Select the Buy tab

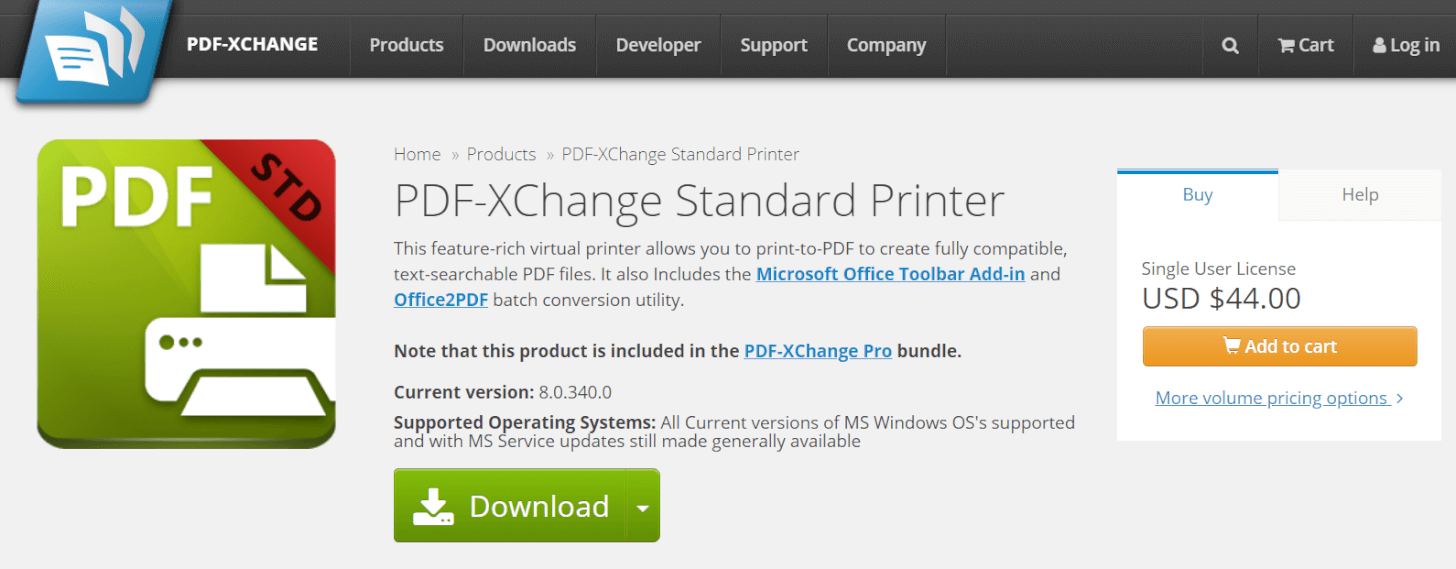[x=1197, y=195]
